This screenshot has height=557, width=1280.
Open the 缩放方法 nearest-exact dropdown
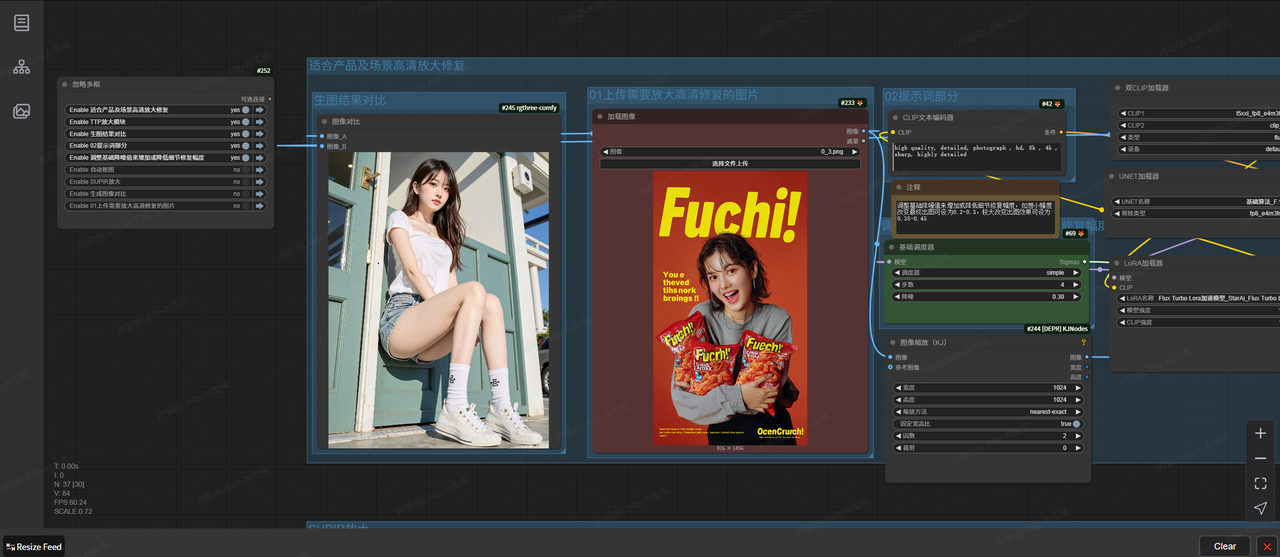(987, 412)
